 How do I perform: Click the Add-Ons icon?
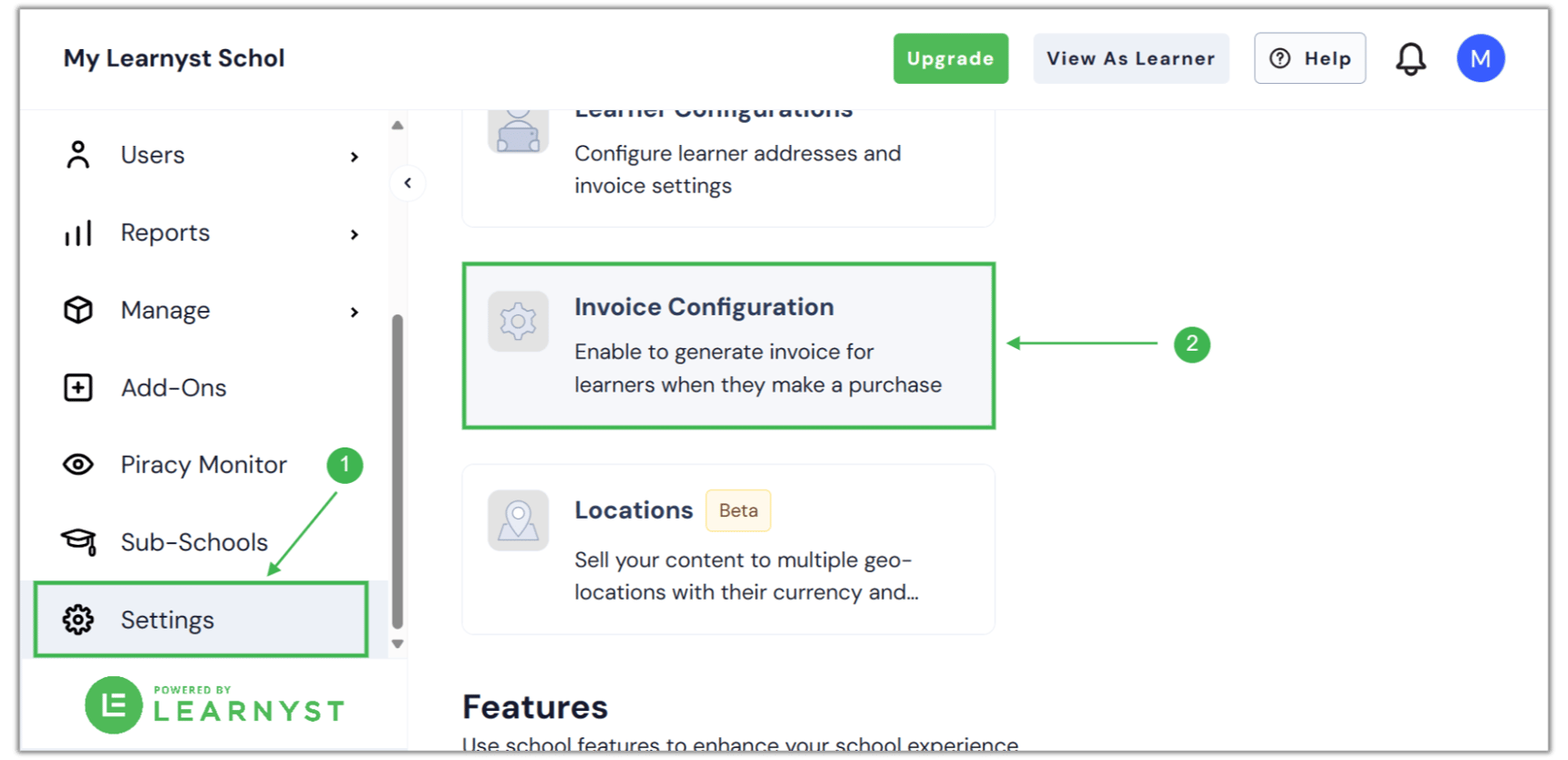(77, 387)
